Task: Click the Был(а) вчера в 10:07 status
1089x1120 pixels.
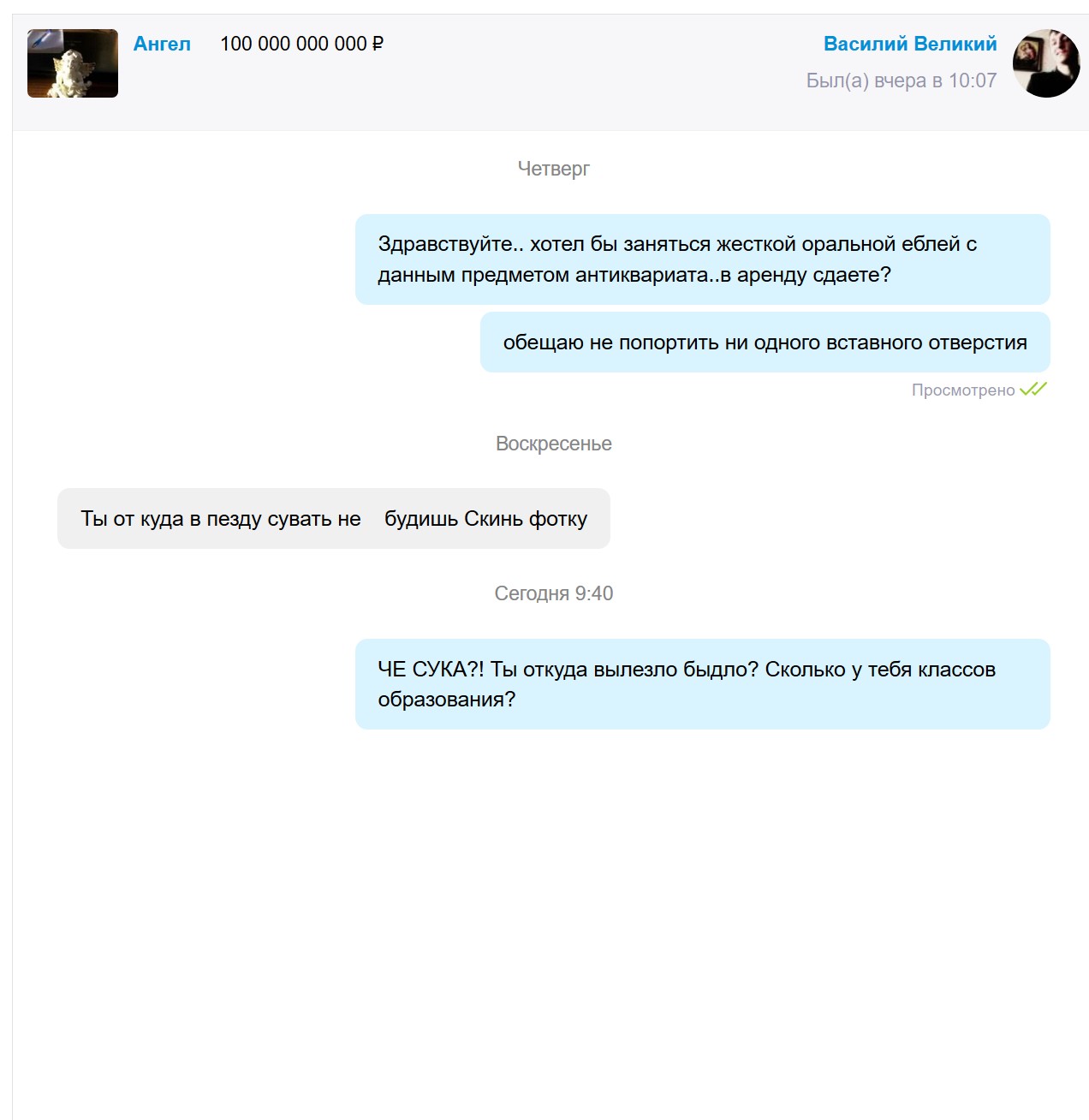Action: [x=902, y=80]
